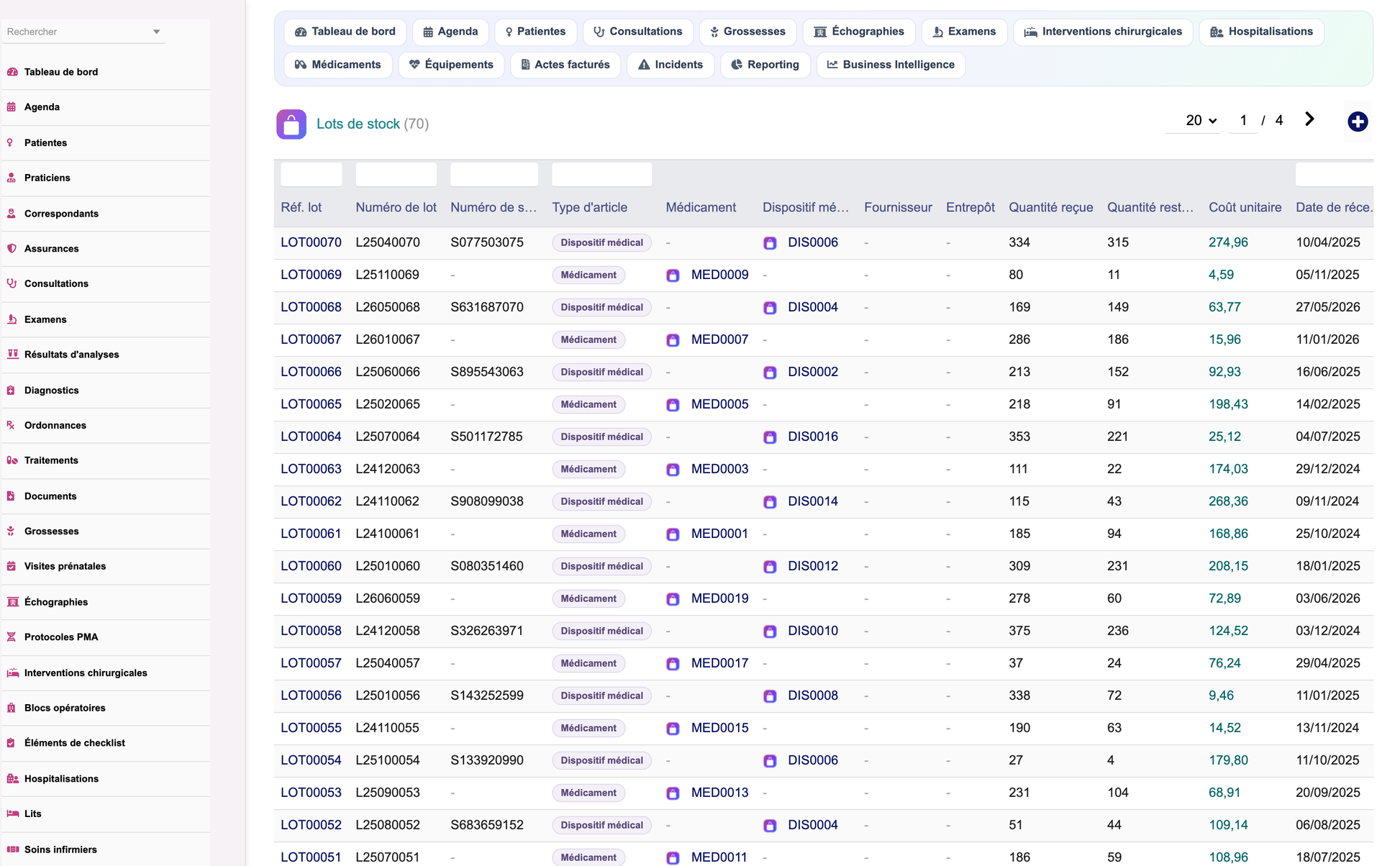The image size is (1400, 866).
Task: Click the Assurances shield icon
Action: [12, 248]
